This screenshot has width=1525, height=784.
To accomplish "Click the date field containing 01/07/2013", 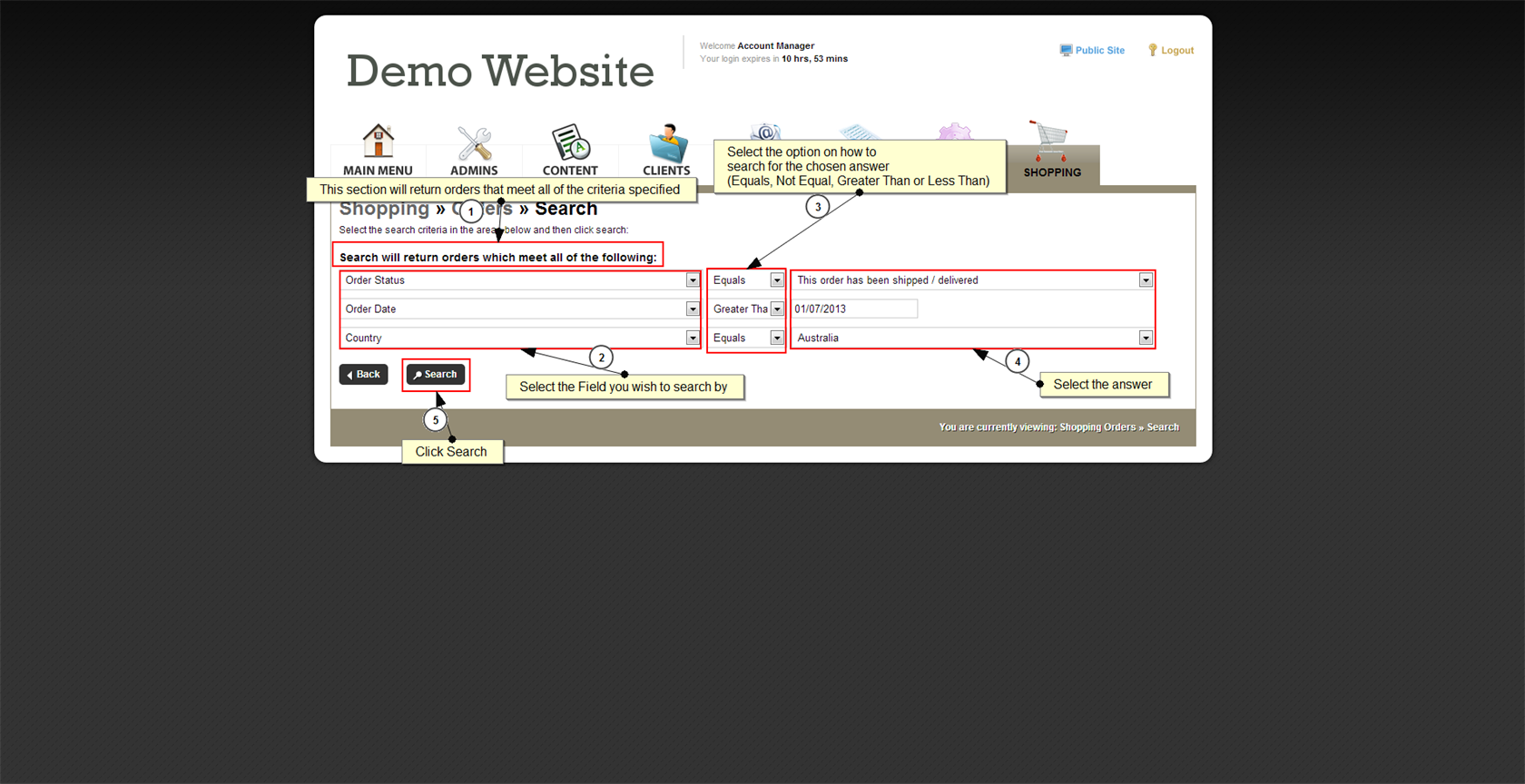I will (854, 309).
